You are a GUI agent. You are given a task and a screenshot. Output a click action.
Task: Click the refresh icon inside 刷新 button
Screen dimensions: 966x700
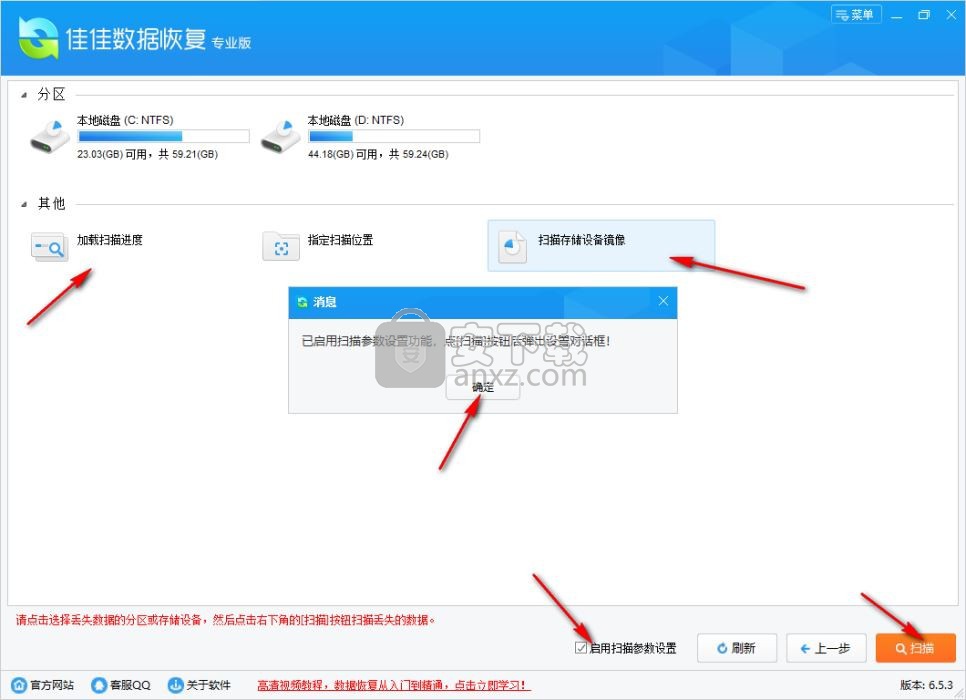[x=722, y=648]
